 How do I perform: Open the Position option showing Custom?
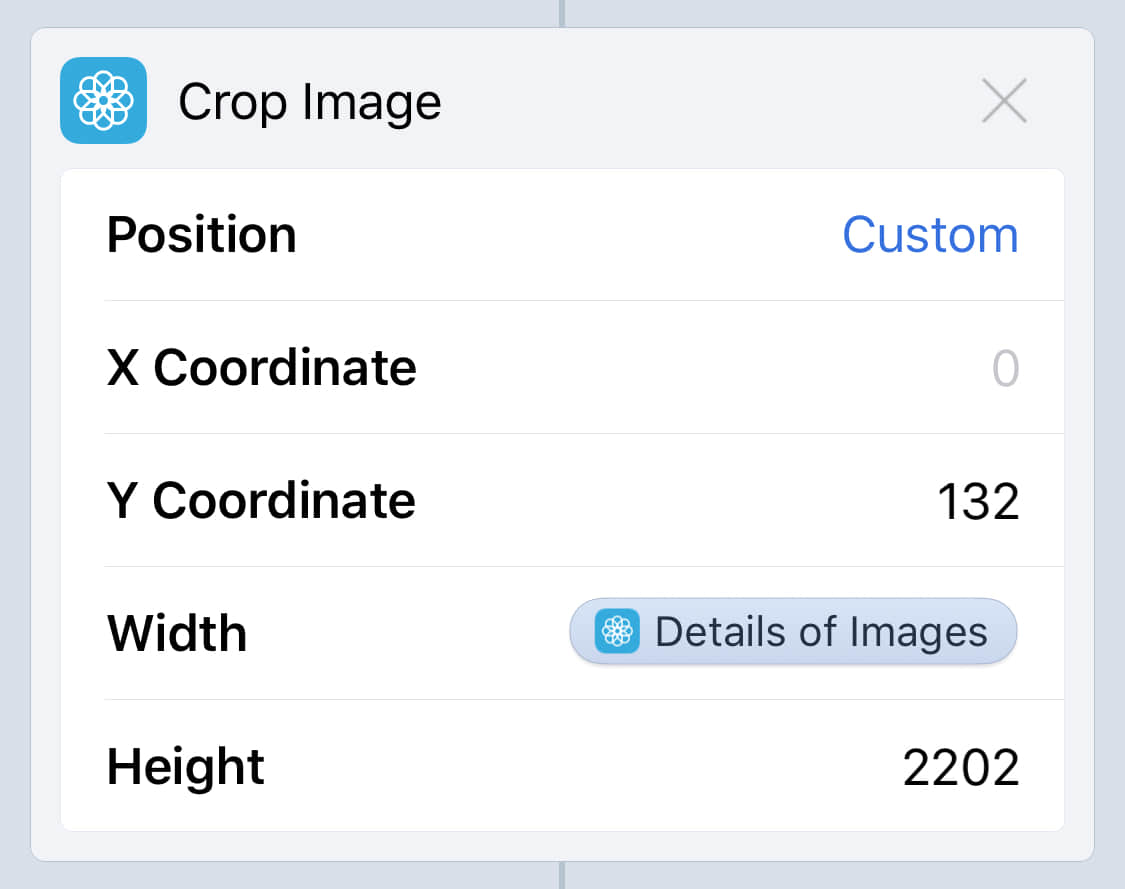click(930, 235)
